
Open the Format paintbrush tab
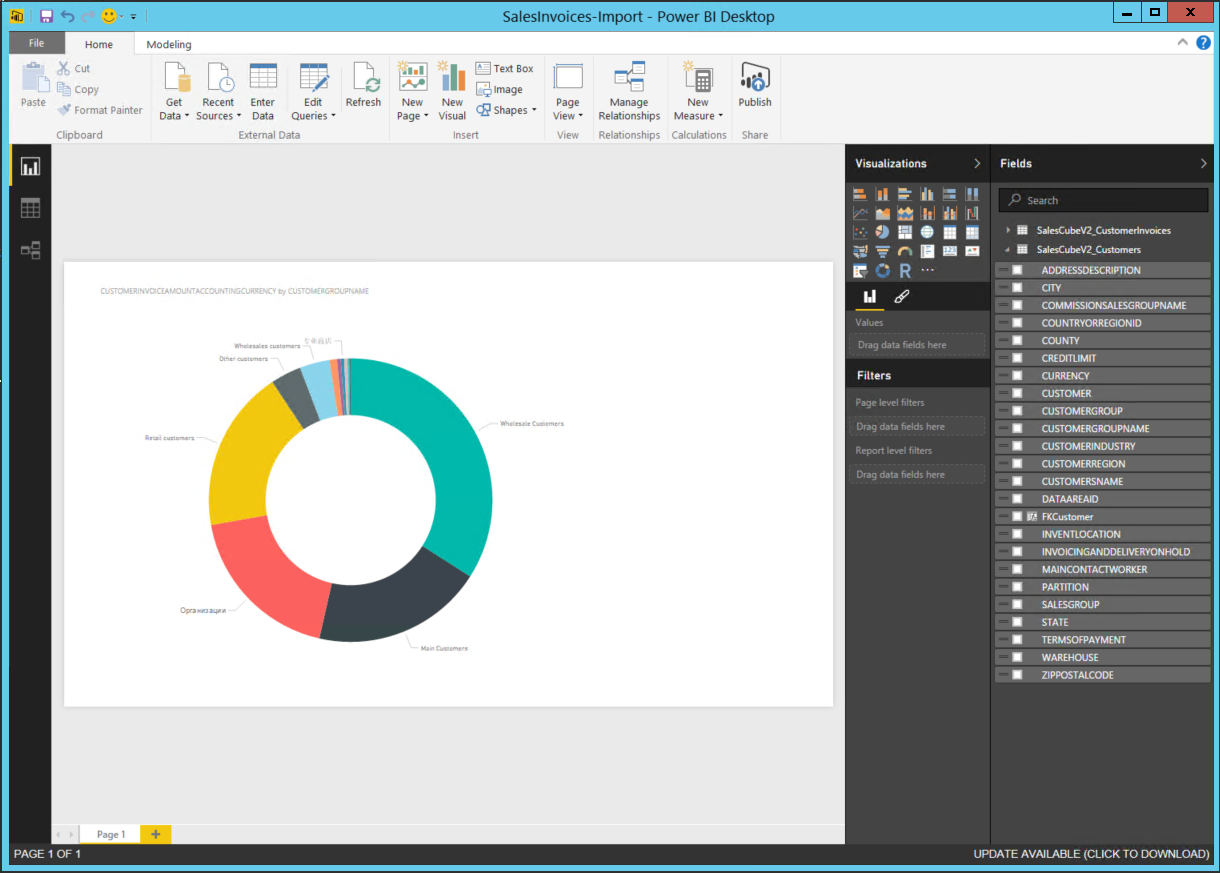coord(901,297)
